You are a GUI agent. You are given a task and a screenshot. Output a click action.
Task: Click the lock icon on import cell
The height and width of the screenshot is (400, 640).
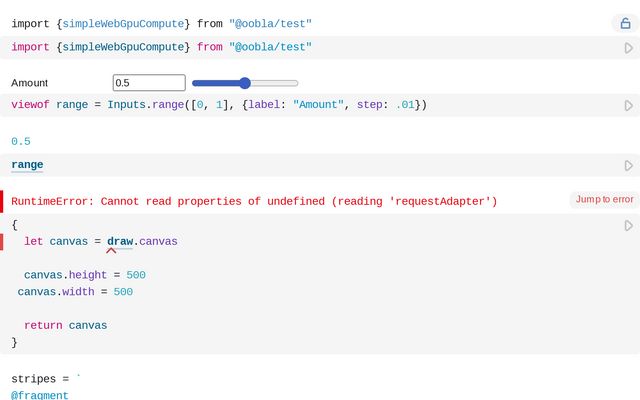(626, 23)
